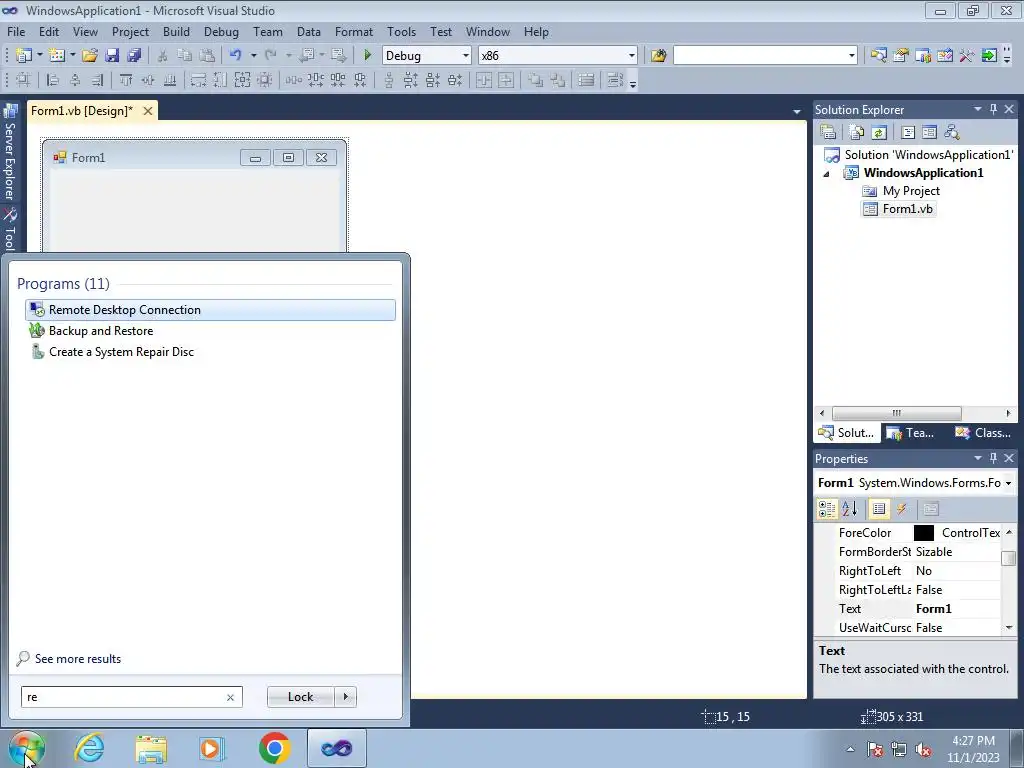Open the Tools menu
The height and width of the screenshot is (768, 1024).
click(x=401, y=31)
